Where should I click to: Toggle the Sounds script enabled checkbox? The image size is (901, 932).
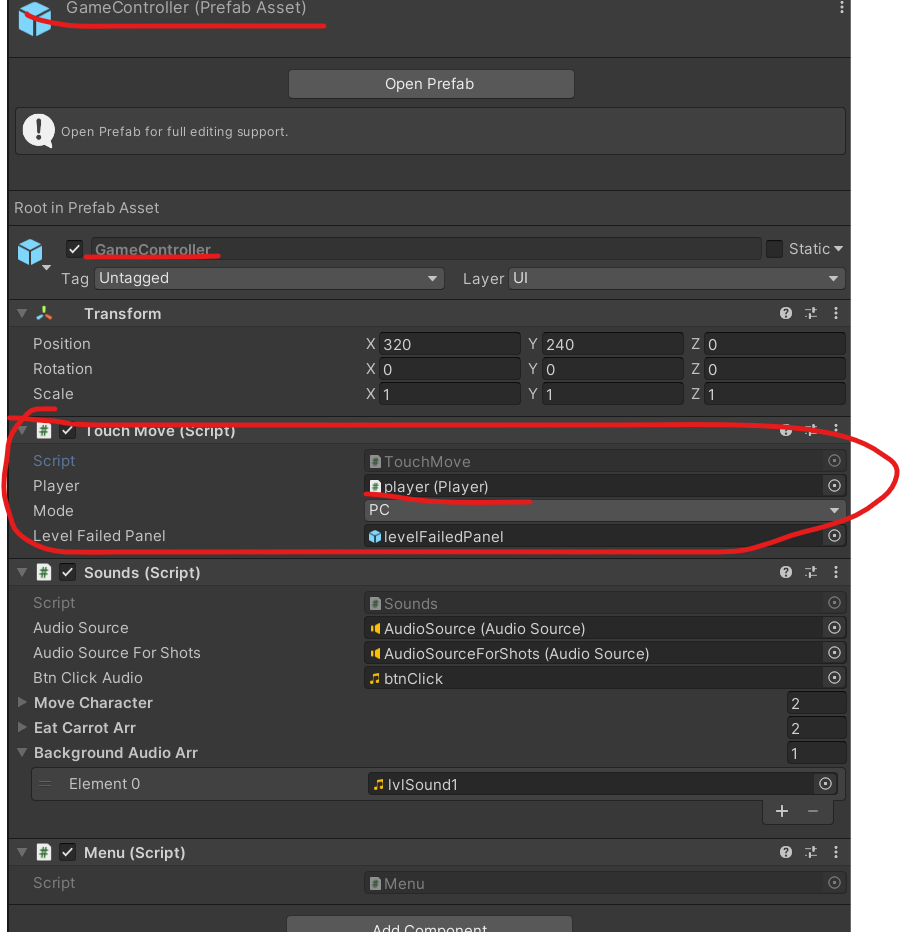coord(68,572)
